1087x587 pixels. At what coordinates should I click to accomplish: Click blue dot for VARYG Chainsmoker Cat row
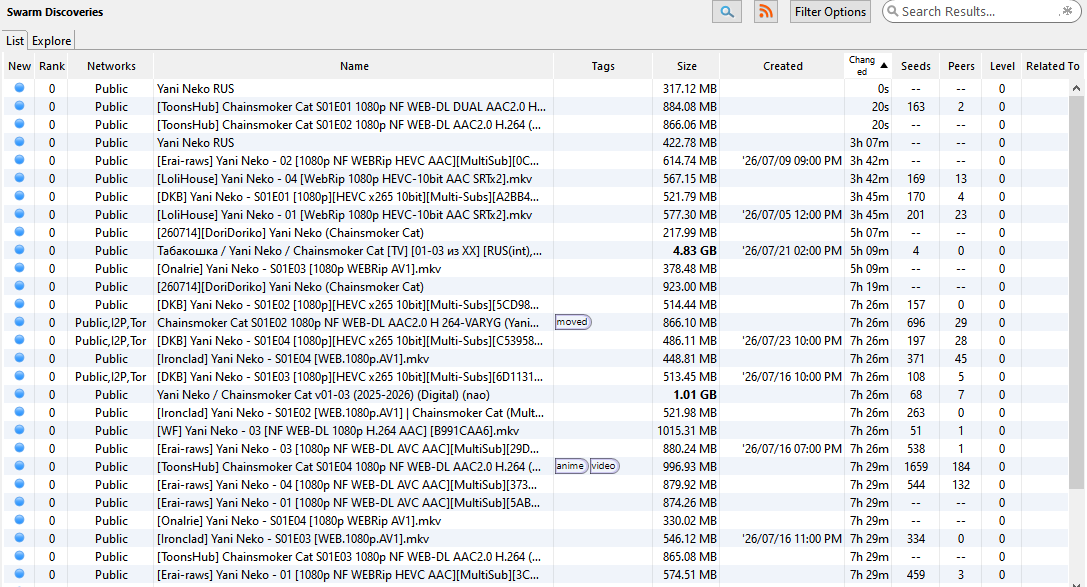click(19, 322)
